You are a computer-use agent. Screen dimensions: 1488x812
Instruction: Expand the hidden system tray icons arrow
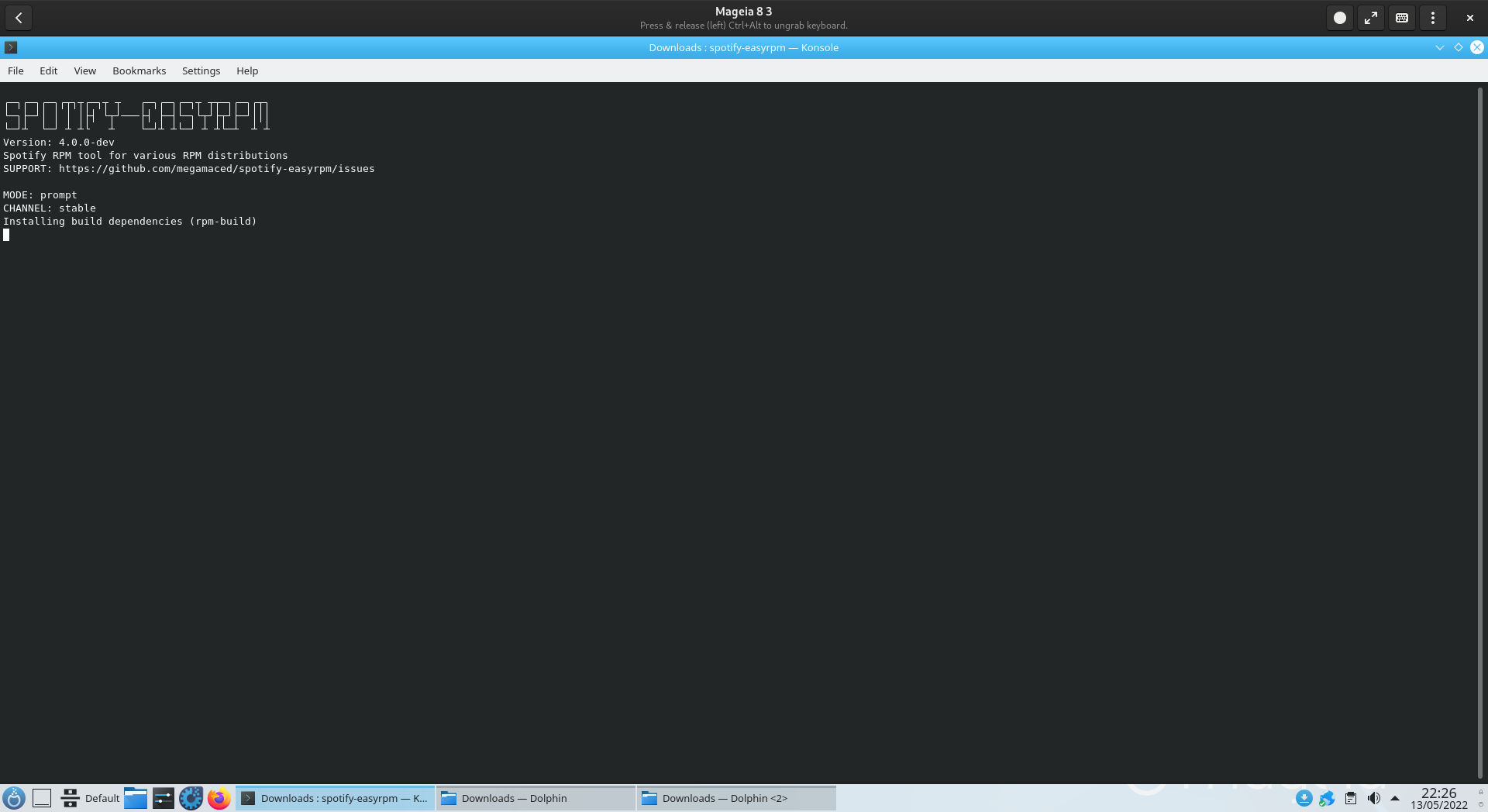[x=1395, y=798]
